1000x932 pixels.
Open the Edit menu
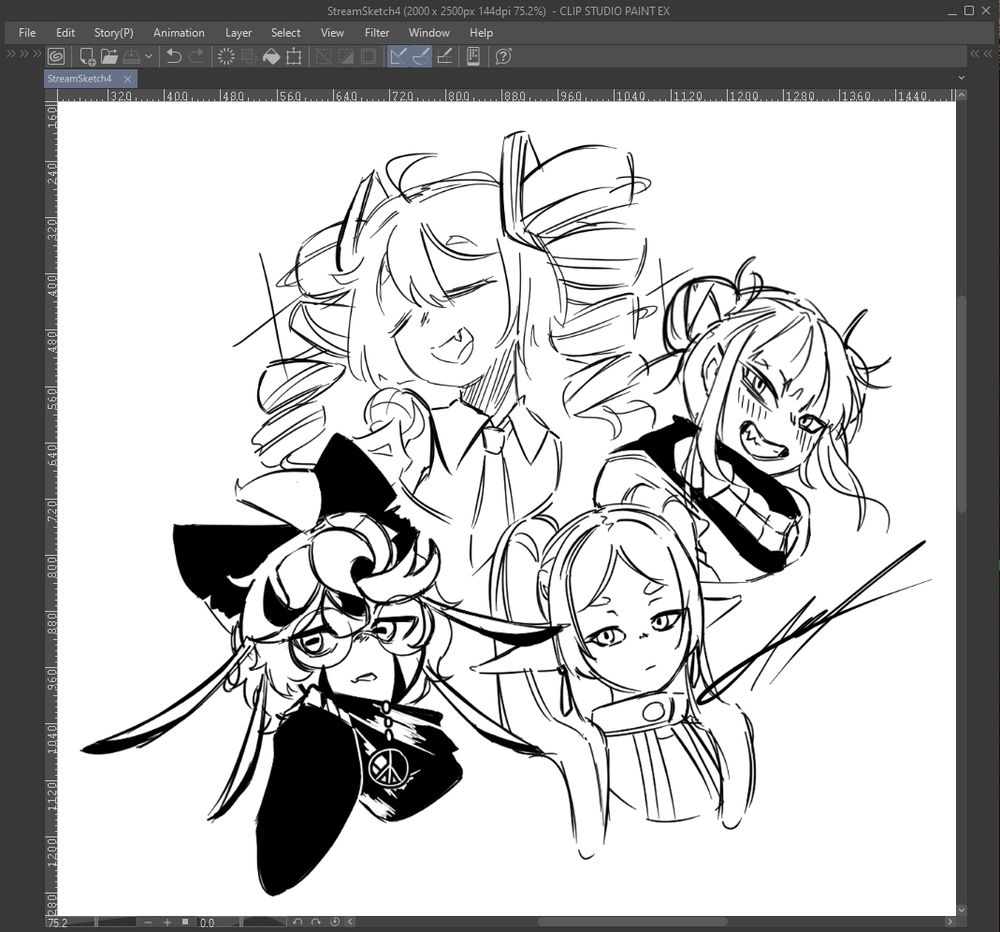click(65, 33)
